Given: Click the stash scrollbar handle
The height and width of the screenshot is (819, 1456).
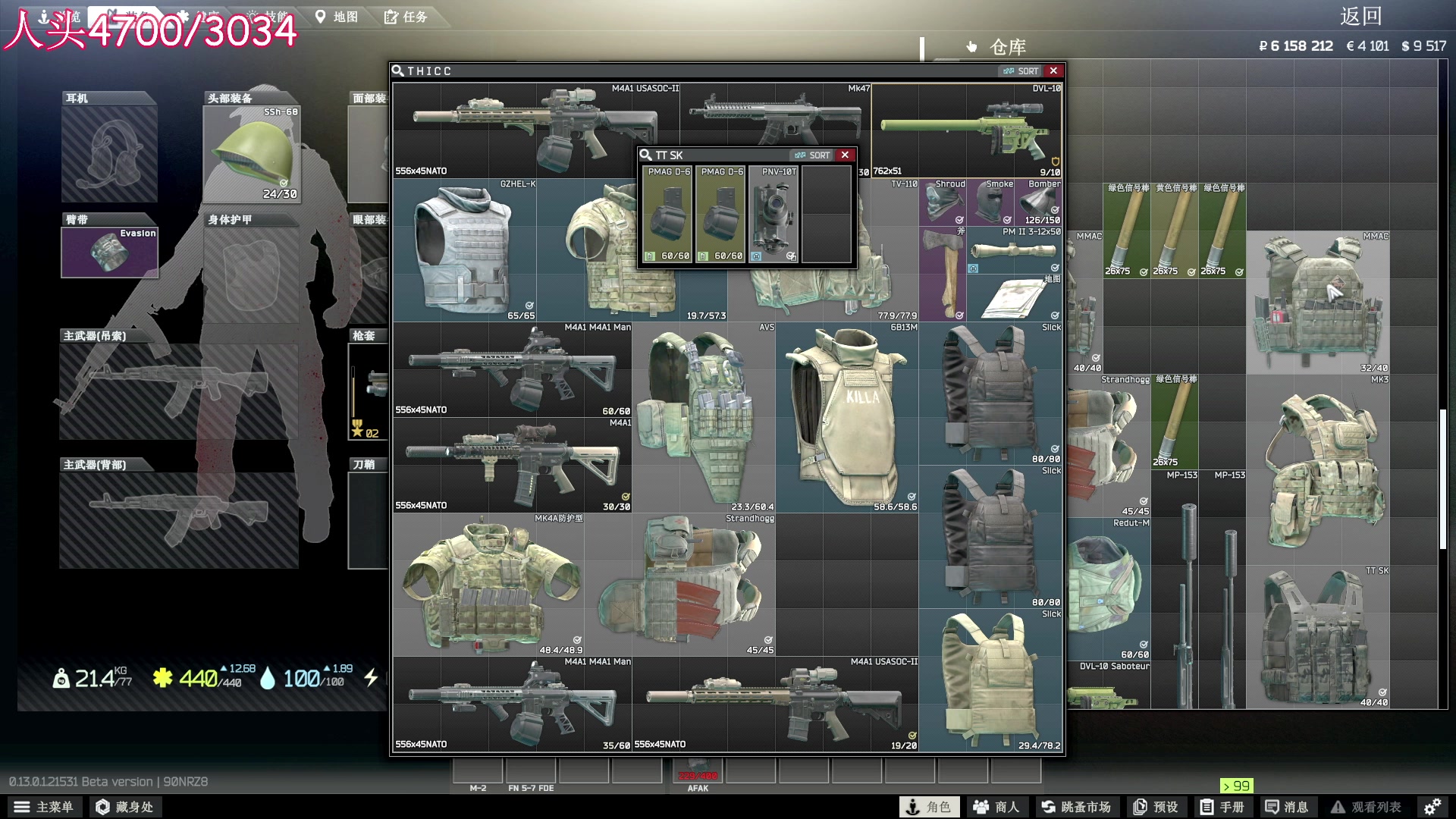Looking at the screenshot, I should [1442, 479].
